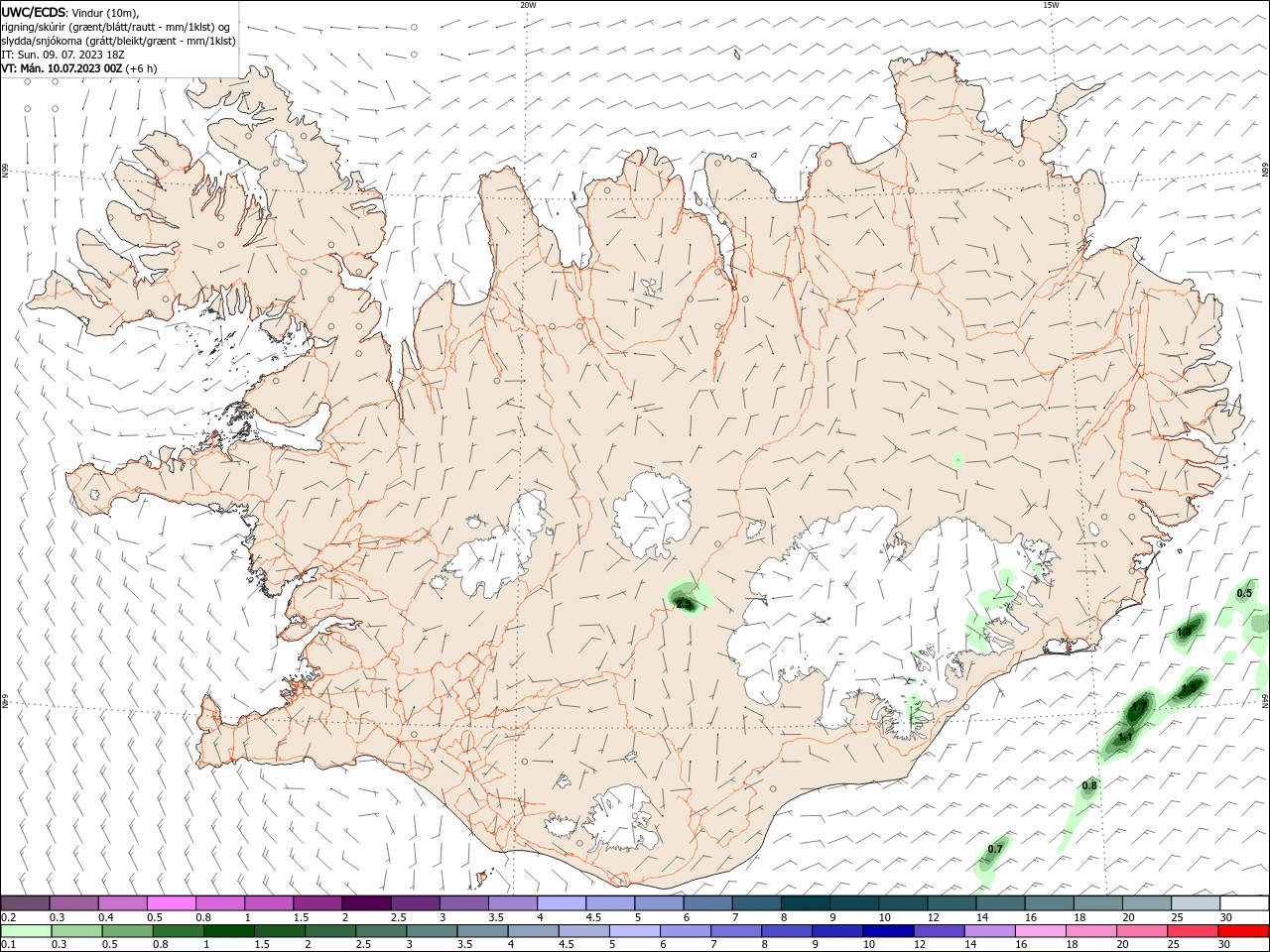The width and height of the screenshot is (1270, 952).
Task: Click the 1.7 precipitation value on the map
Action: 1141,706
